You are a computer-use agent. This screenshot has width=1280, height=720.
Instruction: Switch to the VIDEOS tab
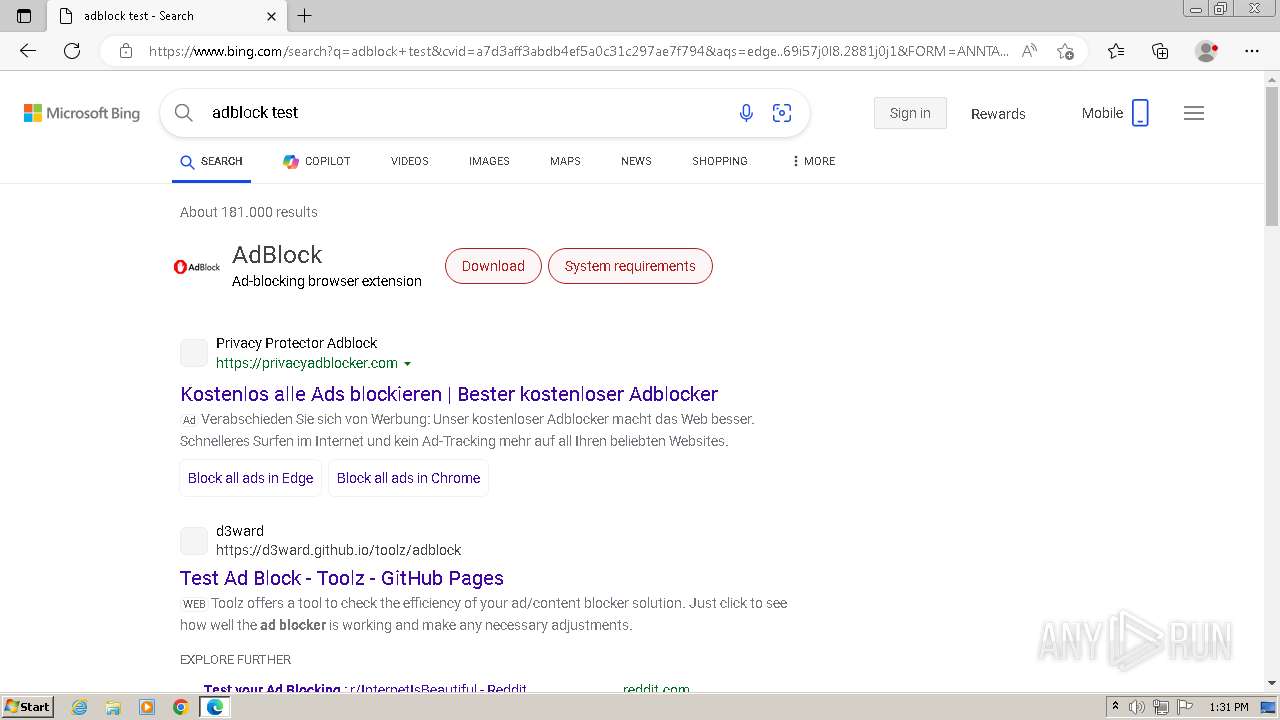[x=410, y=161]
